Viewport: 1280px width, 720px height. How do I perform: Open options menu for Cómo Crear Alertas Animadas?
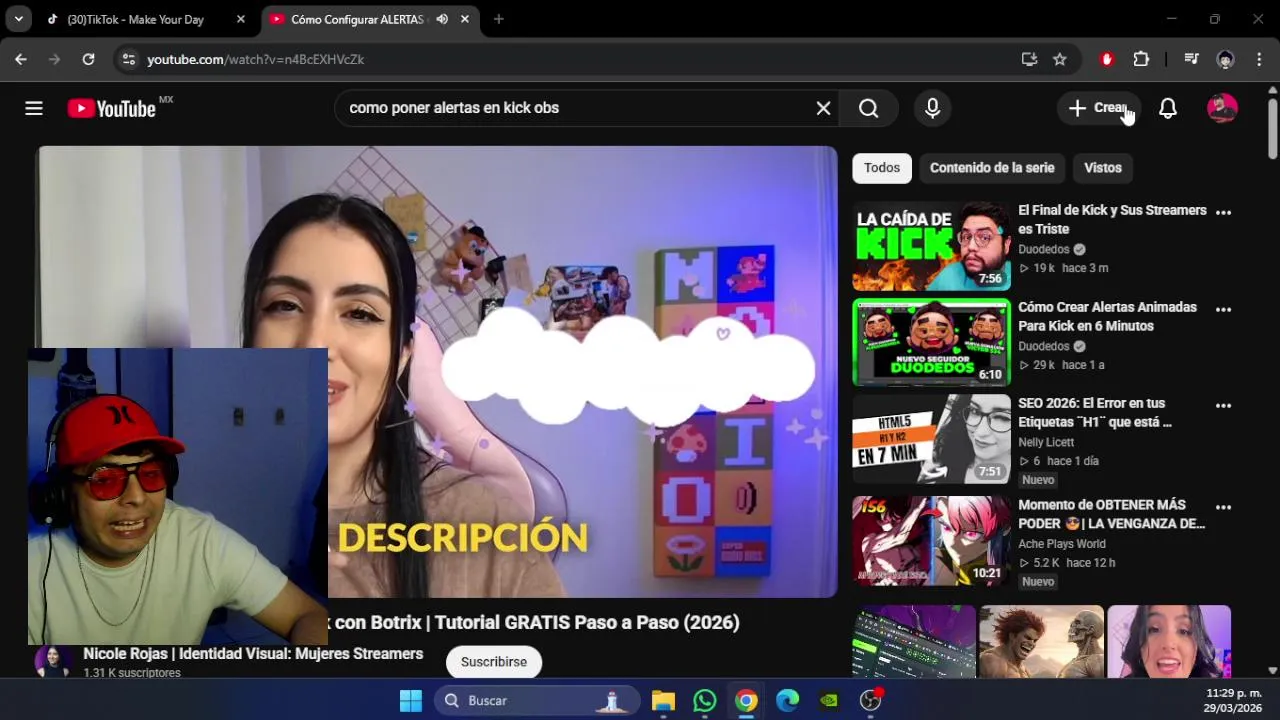[x=1223, y=309]
